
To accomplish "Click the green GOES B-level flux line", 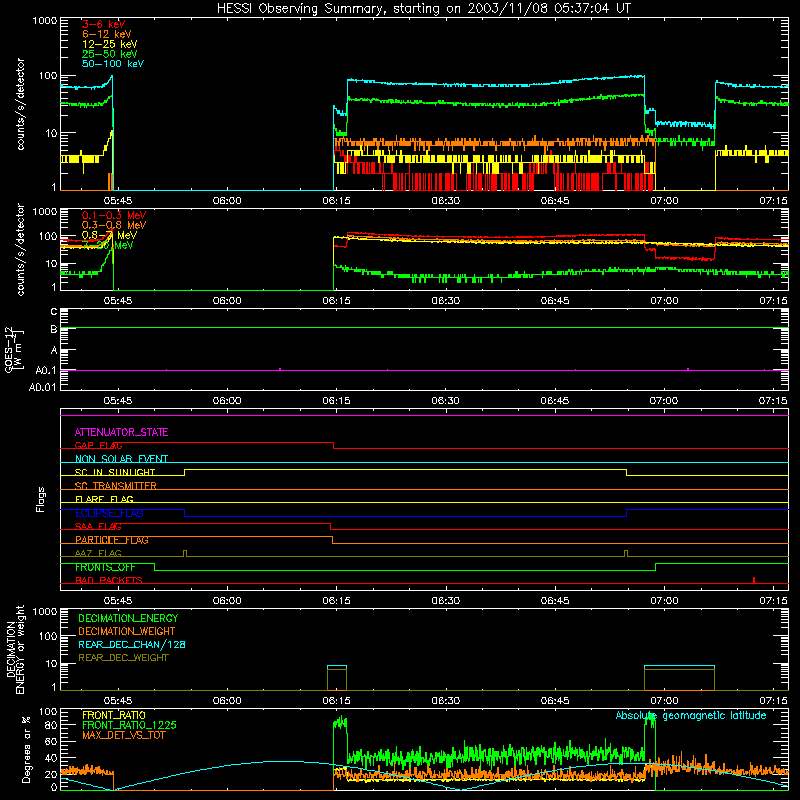I will 424,328.
